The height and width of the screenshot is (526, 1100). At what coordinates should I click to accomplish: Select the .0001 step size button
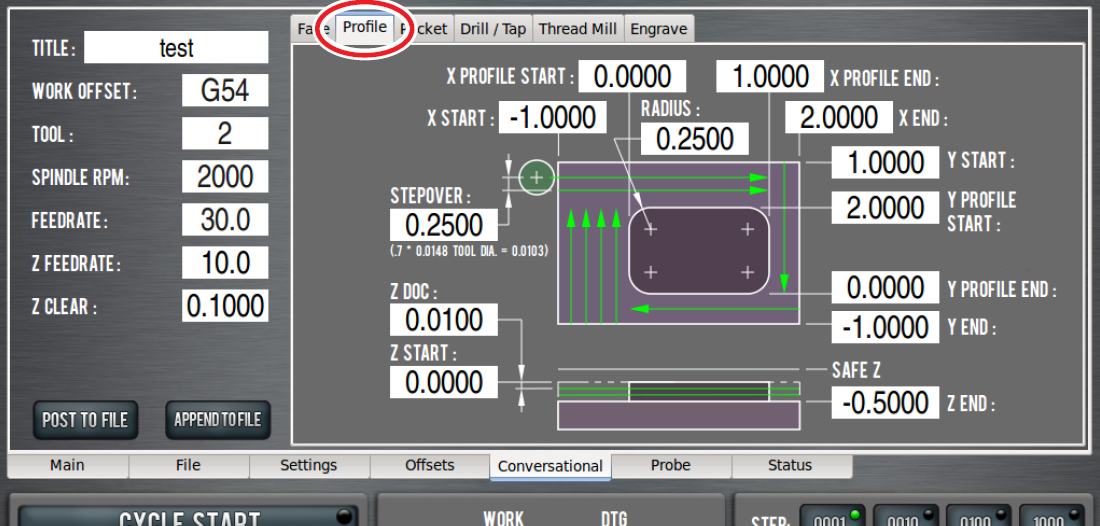[829, 516]
